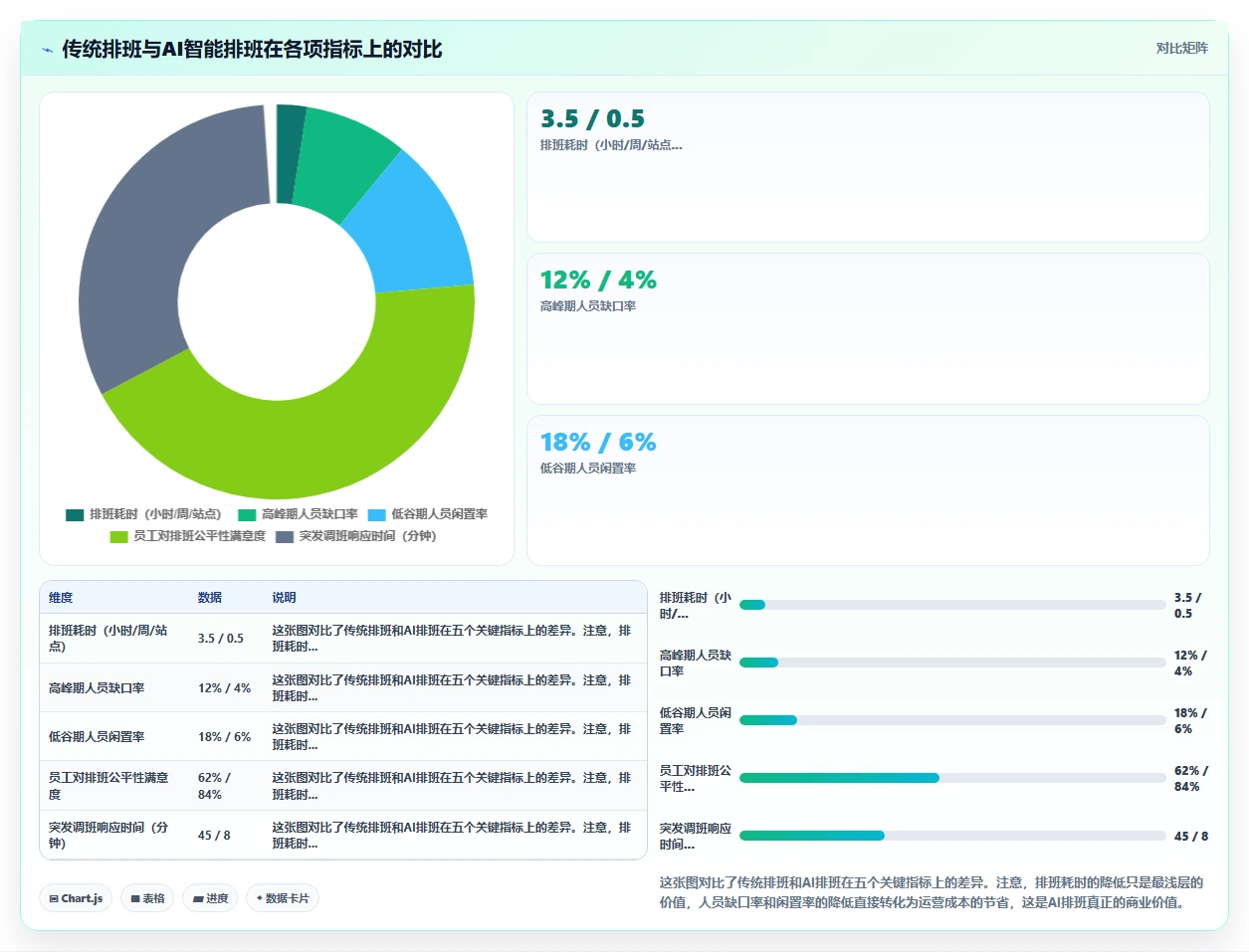
Task: Toggle the 高峰期人员缺口率 legend item
Action: (298, 514)
